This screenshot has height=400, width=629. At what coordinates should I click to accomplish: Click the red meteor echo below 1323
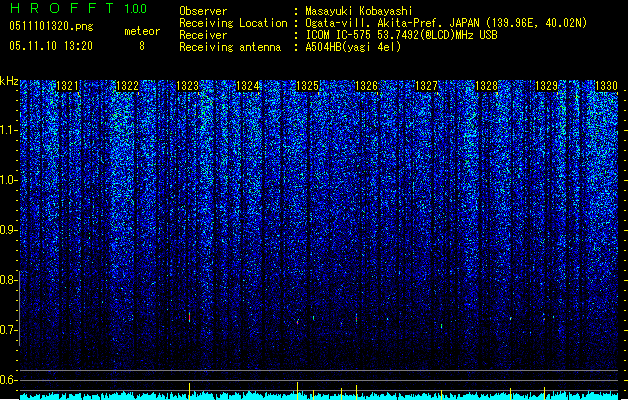coord(189,317)
